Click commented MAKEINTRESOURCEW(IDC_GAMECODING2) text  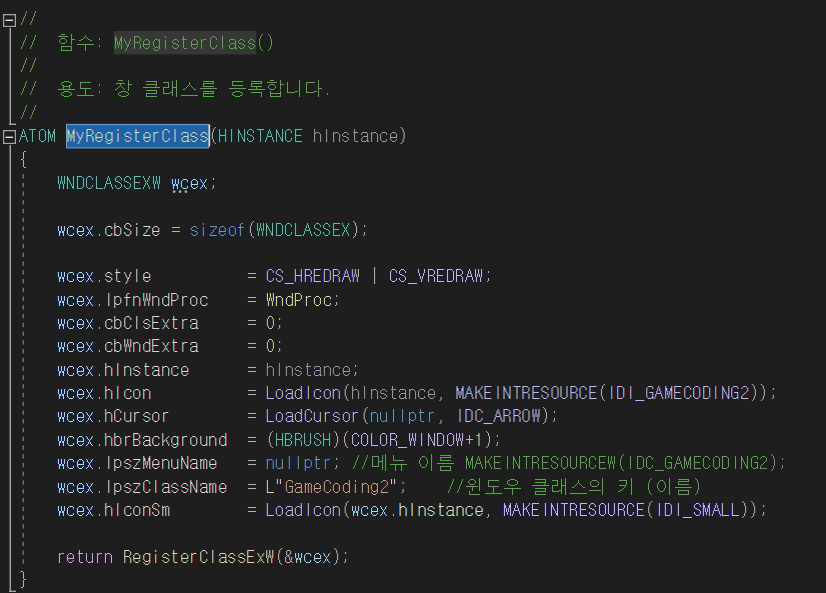pos(621,463)
